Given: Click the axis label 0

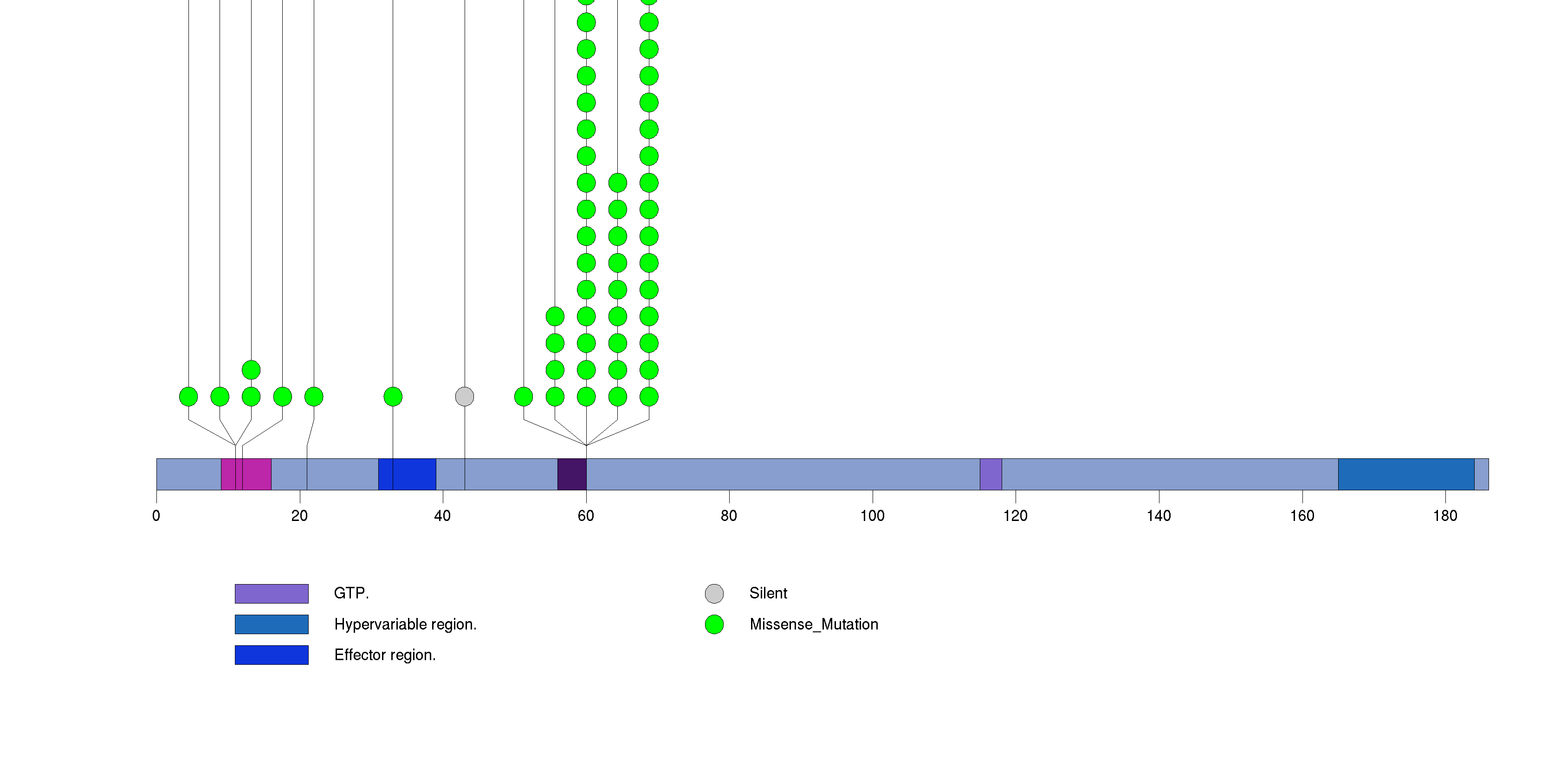Looking at the screenshot, I should click(156, 516).
